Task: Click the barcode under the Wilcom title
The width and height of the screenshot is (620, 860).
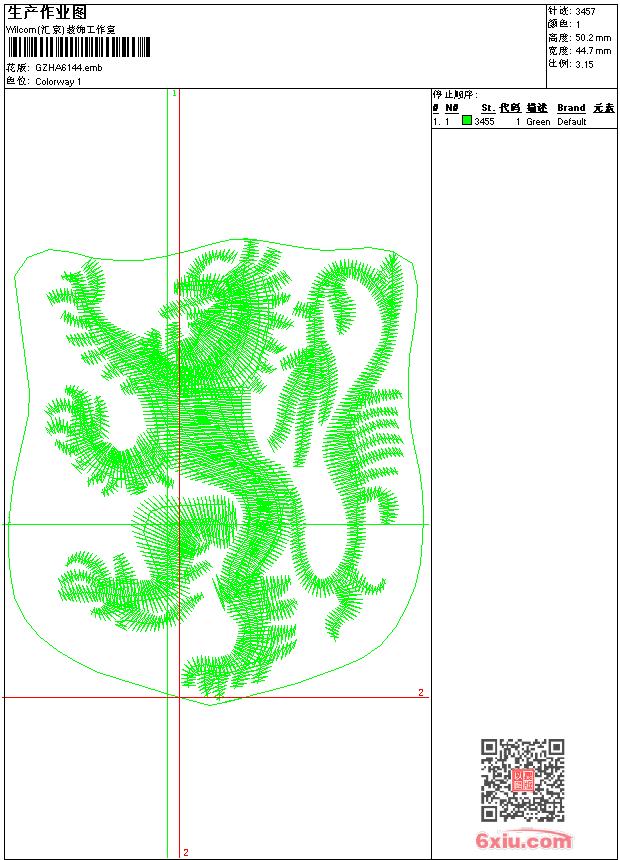Action: coord(78,47)
